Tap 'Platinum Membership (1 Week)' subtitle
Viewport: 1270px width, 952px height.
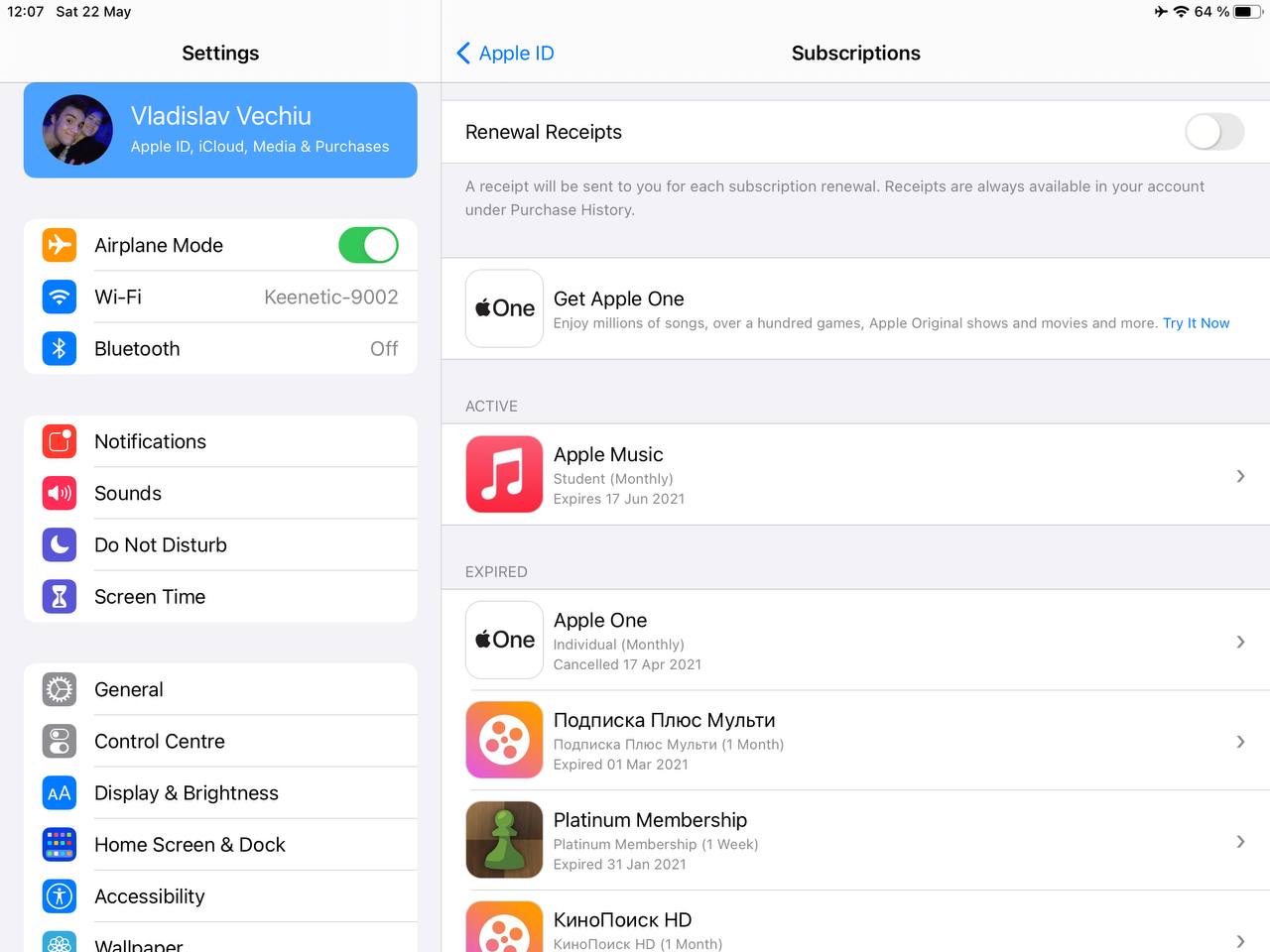[656, 845]
